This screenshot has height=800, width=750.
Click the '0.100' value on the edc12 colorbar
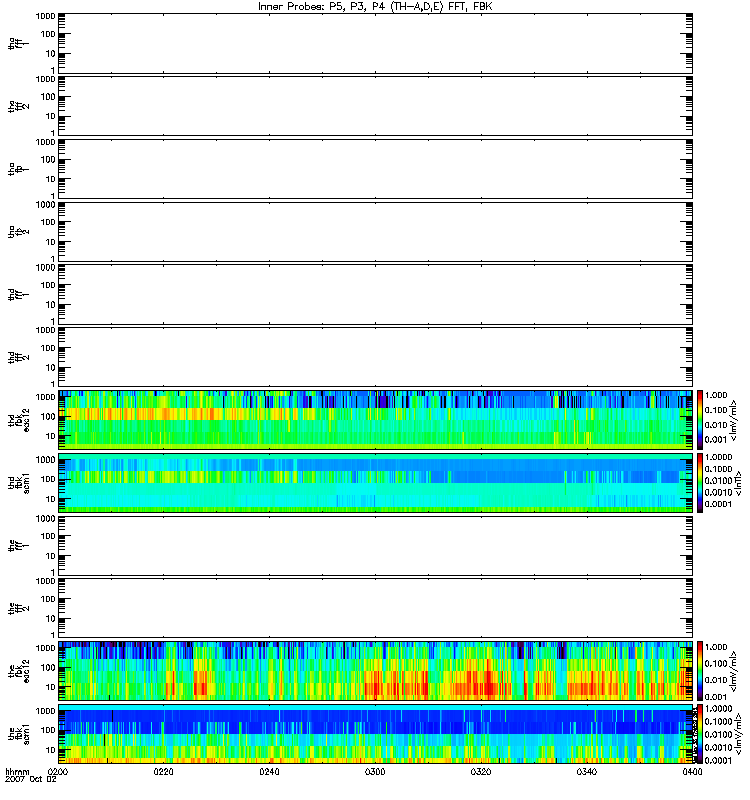click(716, 663)
